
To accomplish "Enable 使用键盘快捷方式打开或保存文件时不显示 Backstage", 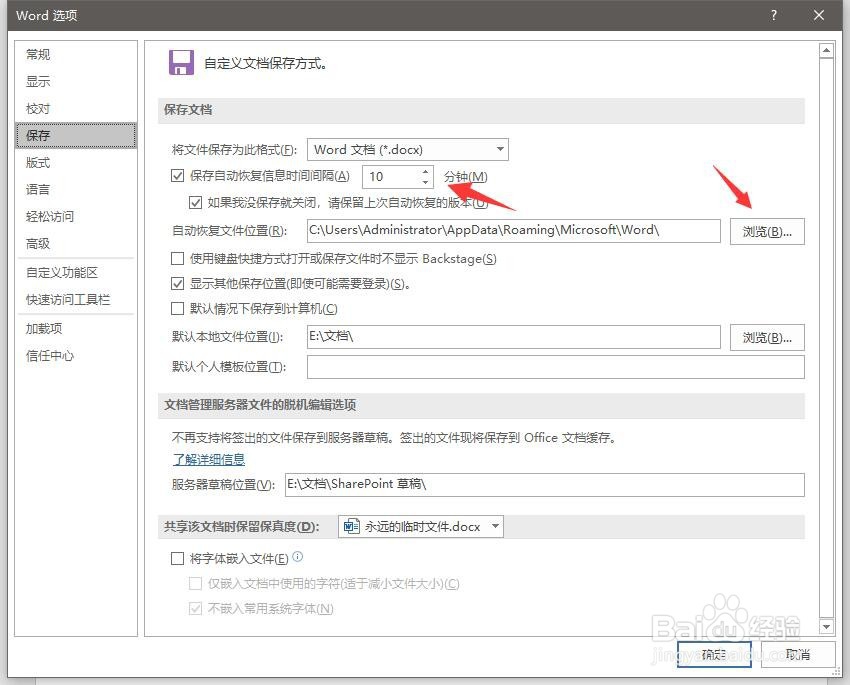I will [x=177, y=259].
